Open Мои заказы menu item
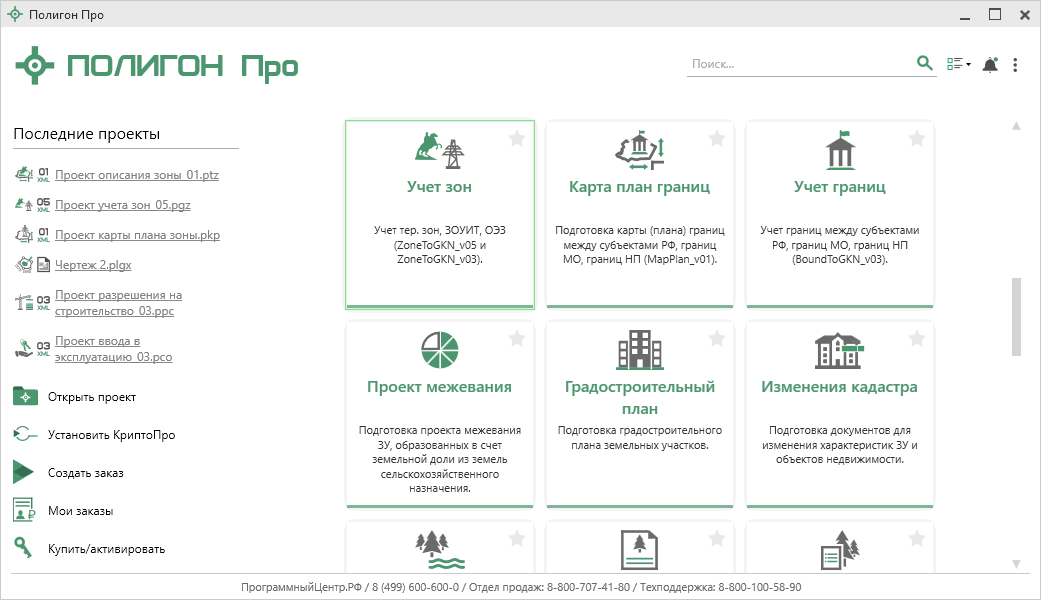The width and height of the screenshot is (1041, 600). coord(80,510)
